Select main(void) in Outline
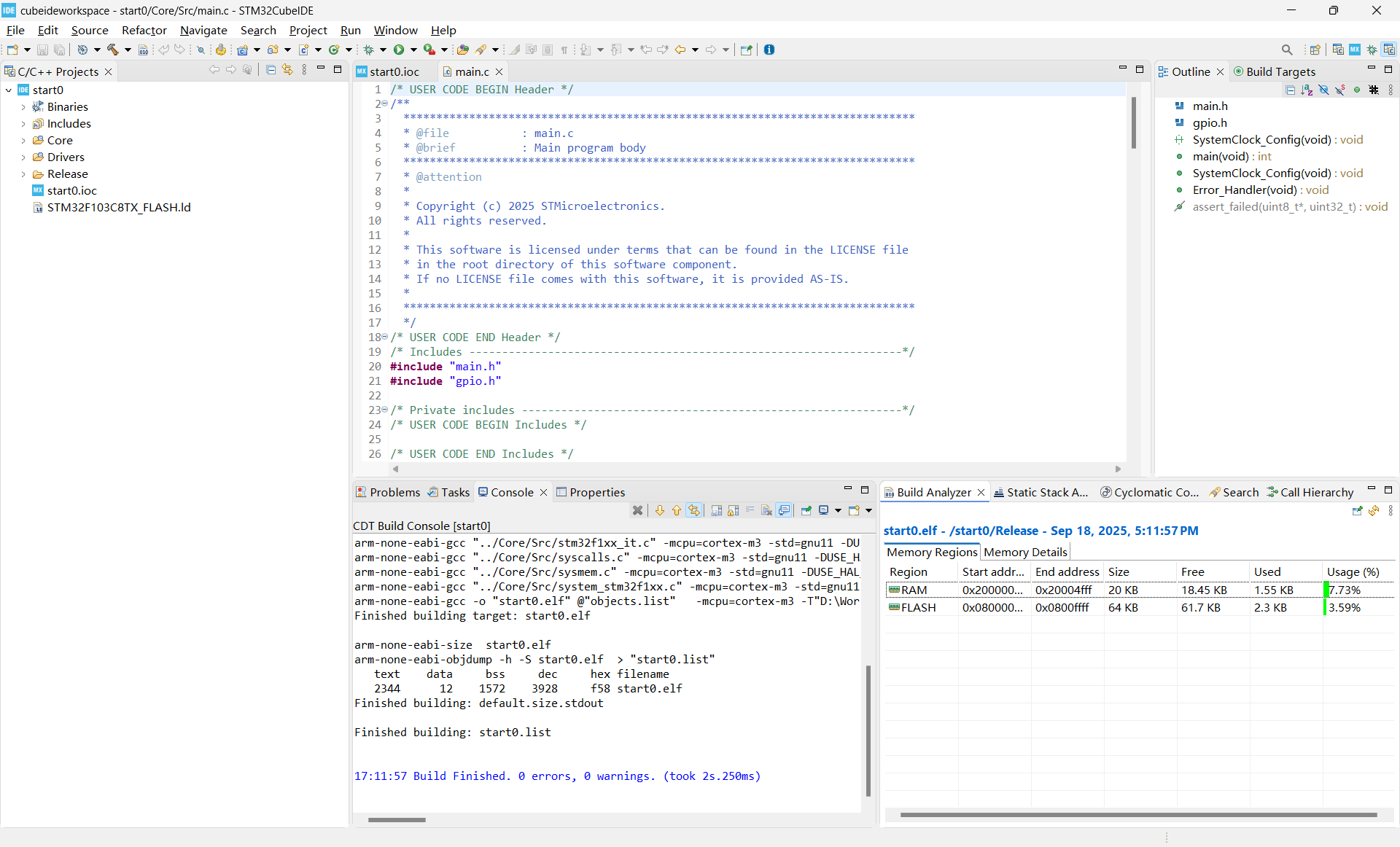This screenshot has height=847, width=1400. point(1232,156)
